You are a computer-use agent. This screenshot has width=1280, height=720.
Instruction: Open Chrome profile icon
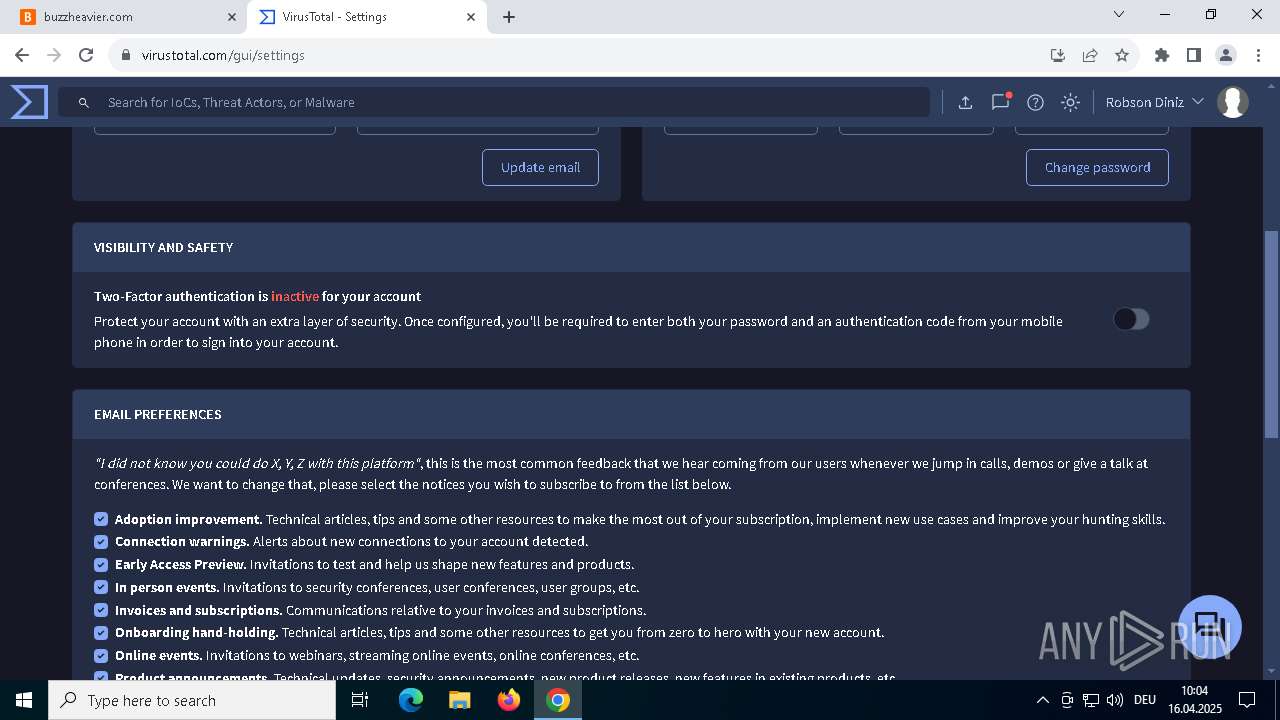click(x=1226, y=55)
